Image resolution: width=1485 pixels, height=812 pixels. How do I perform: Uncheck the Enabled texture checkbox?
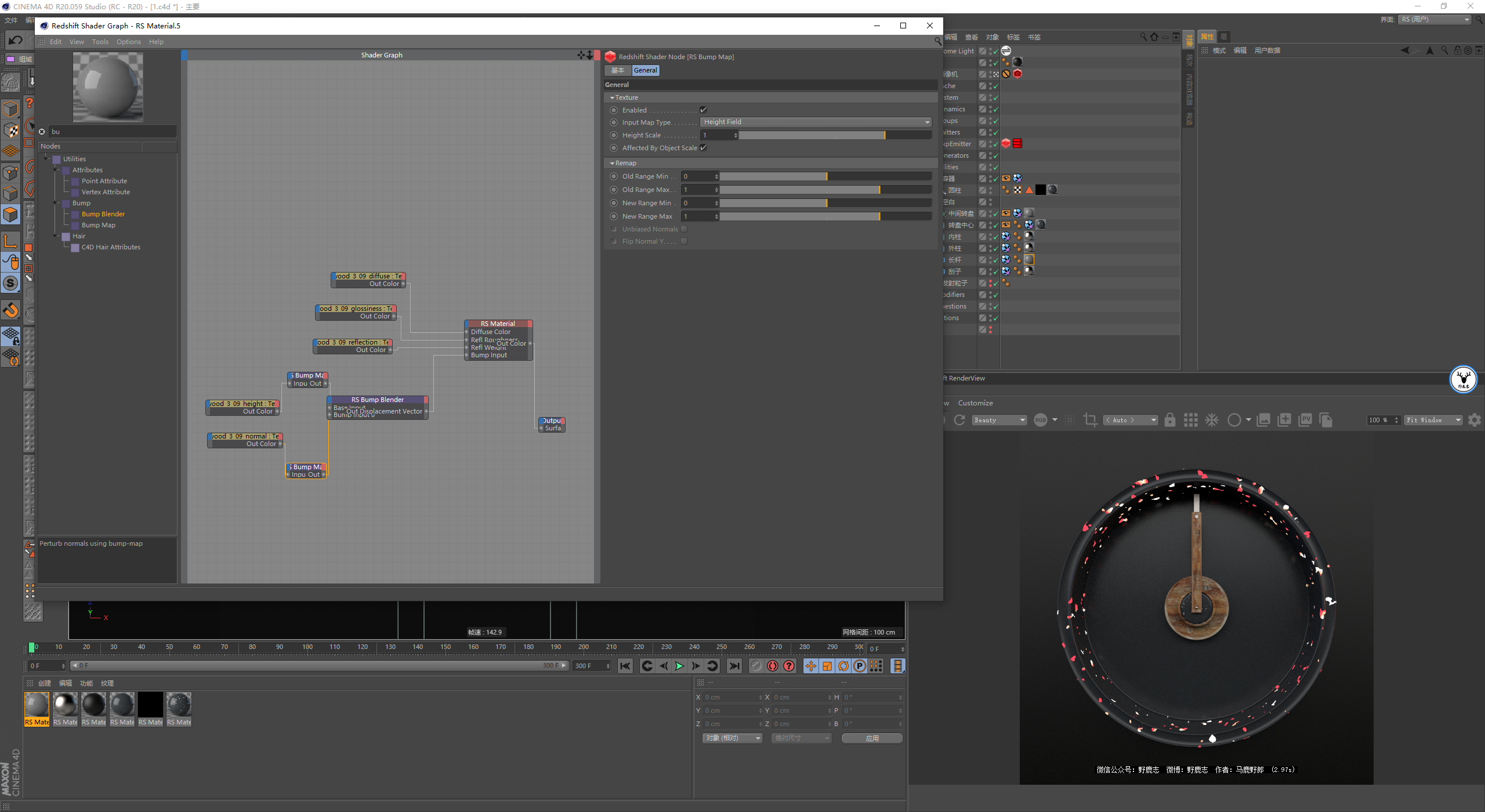[703, 110]
